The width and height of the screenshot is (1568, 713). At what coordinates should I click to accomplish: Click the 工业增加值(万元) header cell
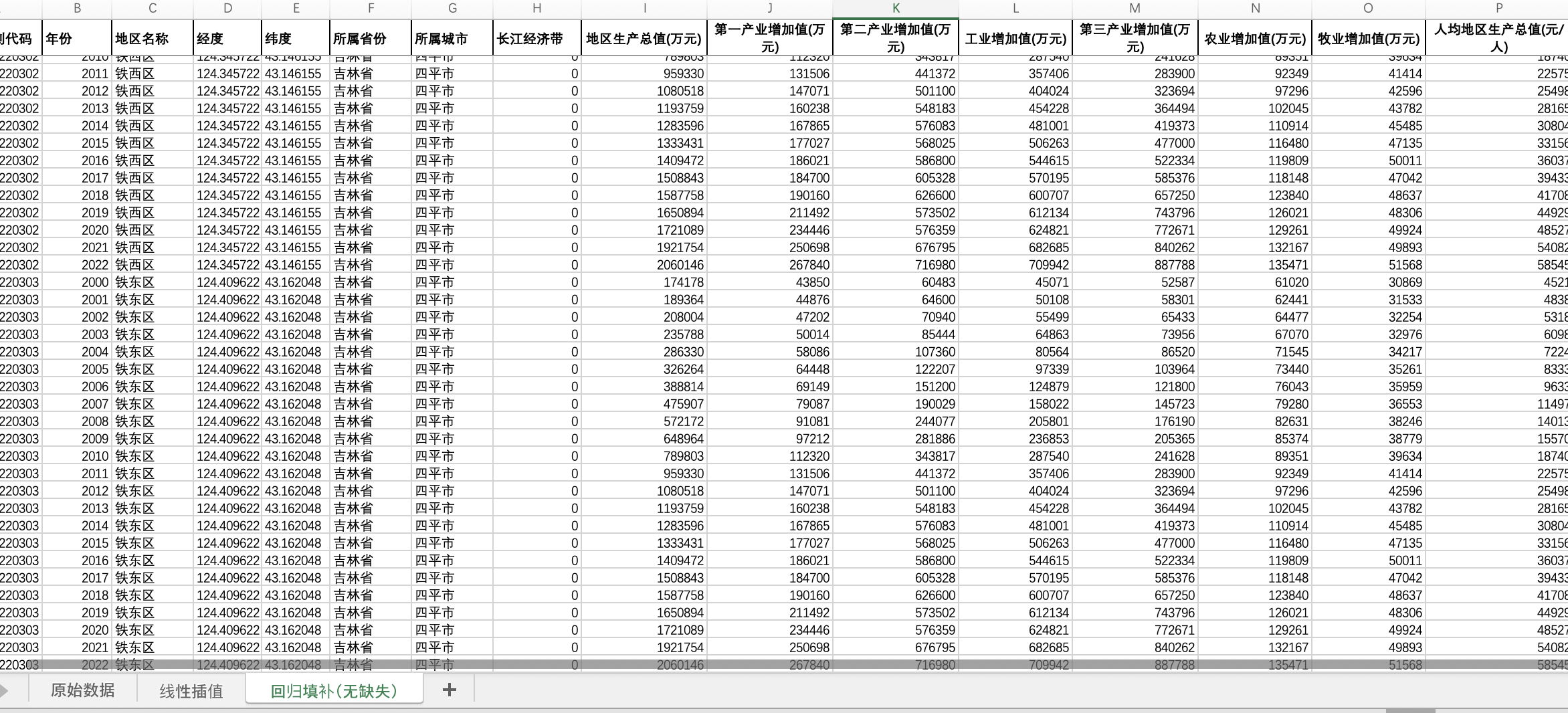pos(1015,38)
